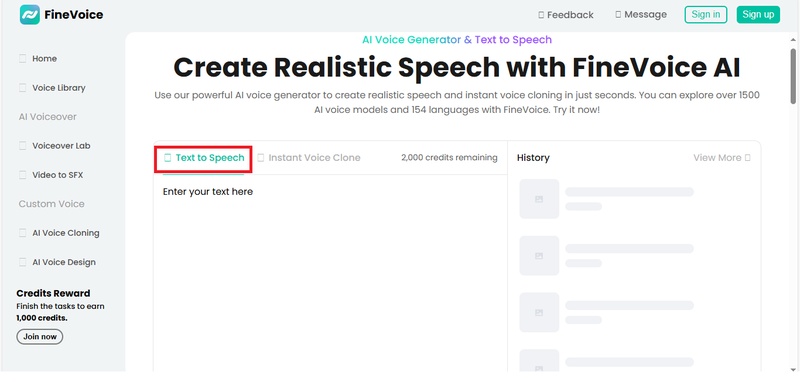The width and height of the screenshot is (800, 382).
Task: Click the FineVoice logo icon
Action: 30,15
